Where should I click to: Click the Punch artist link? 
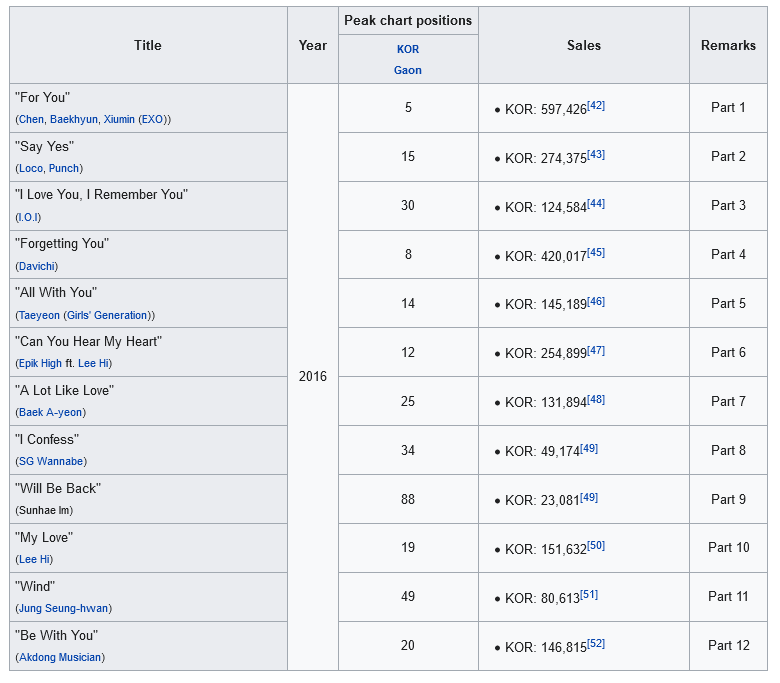tap(64, 168)
